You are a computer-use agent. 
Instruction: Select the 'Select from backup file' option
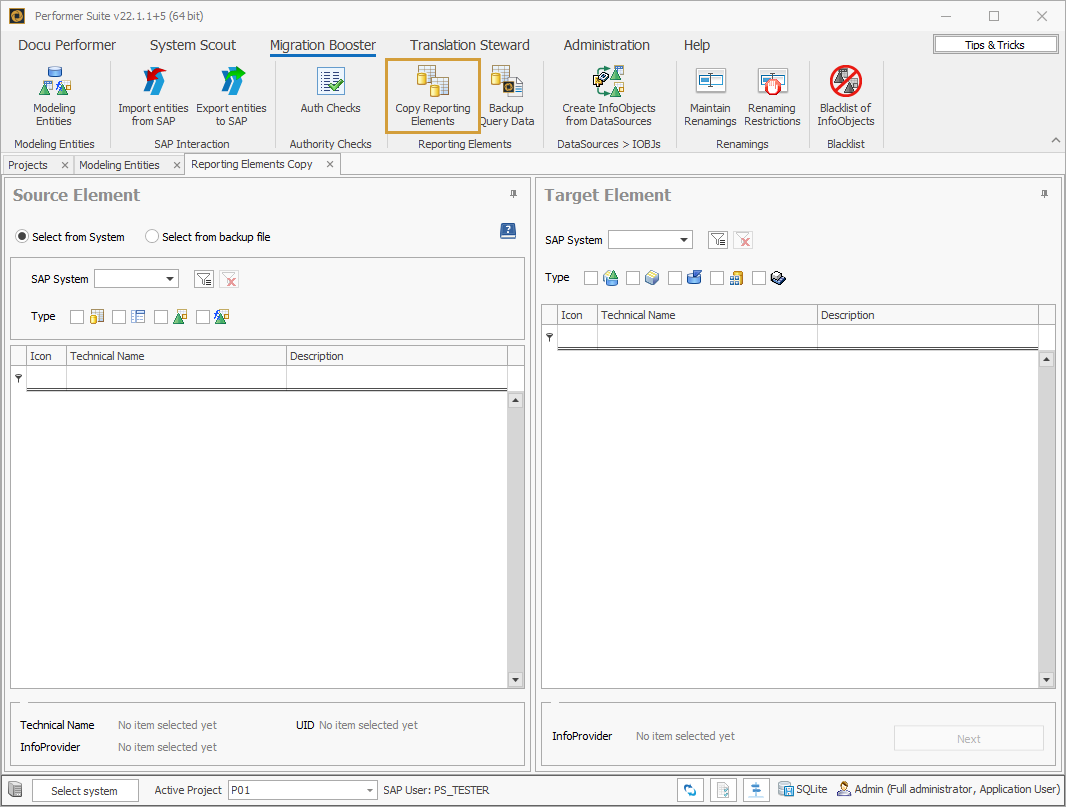(x=151, y=236)
